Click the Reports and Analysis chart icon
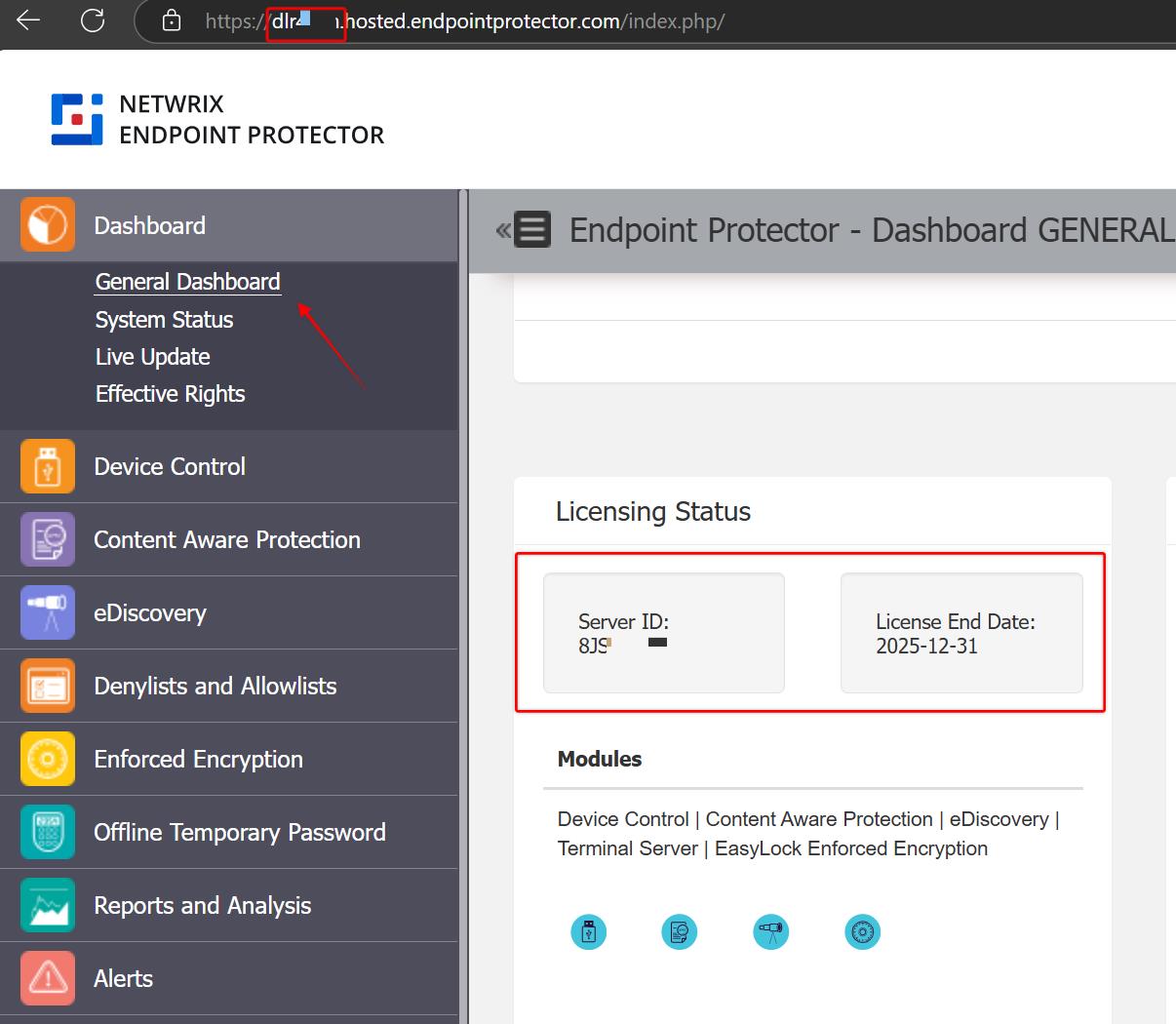The width and height of the screenshot is (1176, 1024). [x=48, y=905]
